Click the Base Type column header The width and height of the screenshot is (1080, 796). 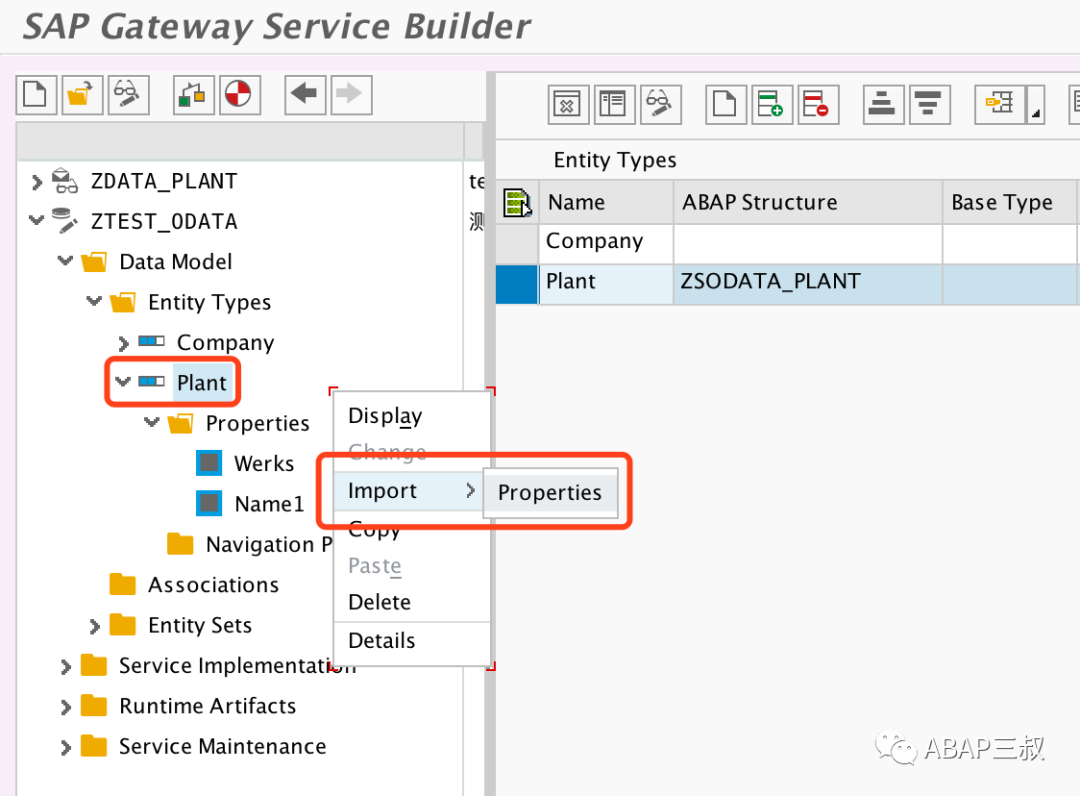coord(1009,202)
